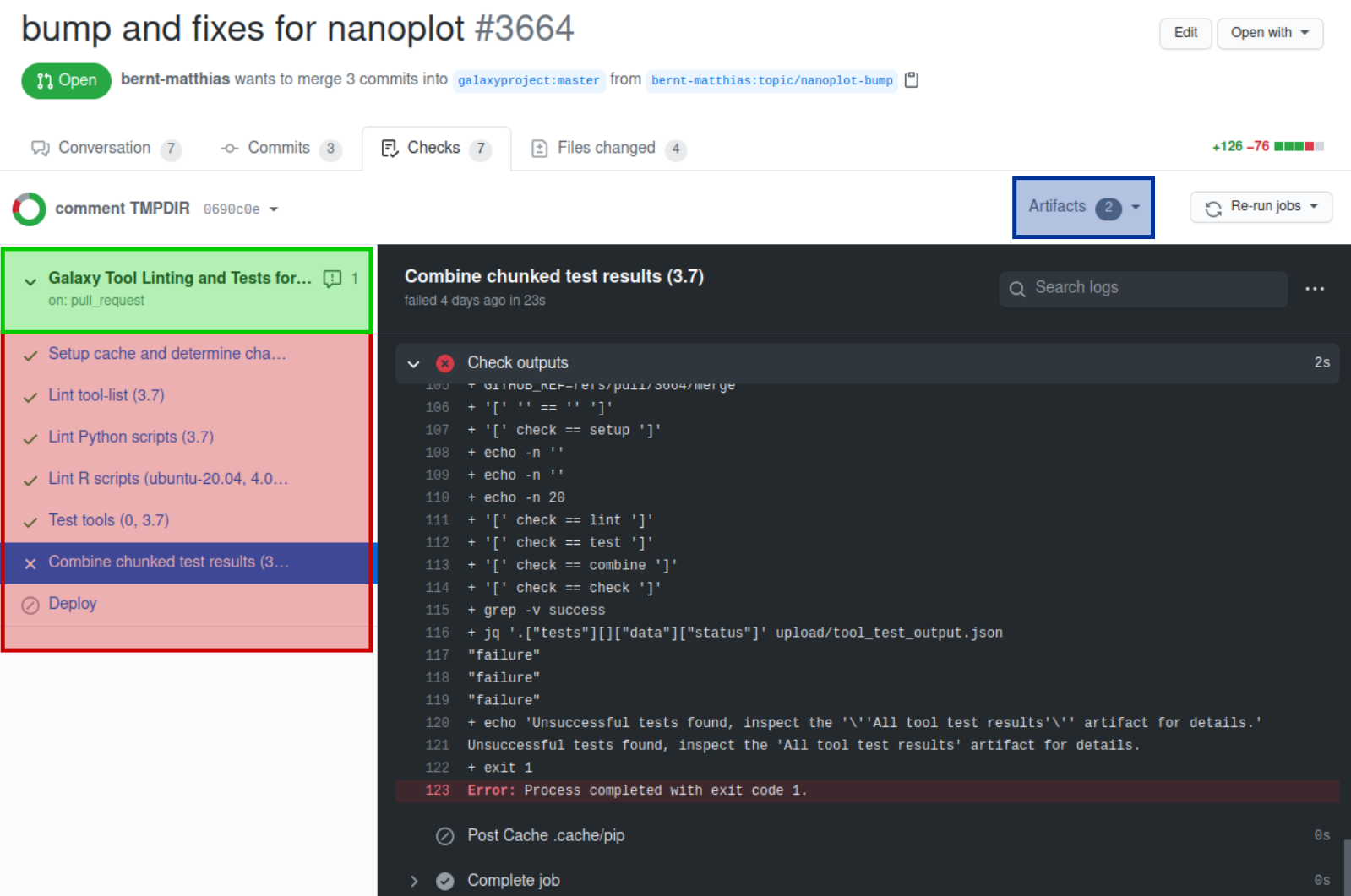The image size is (1351, 896).
Task: Open the Artifacts dropdown
Action: coord(1083,207)
